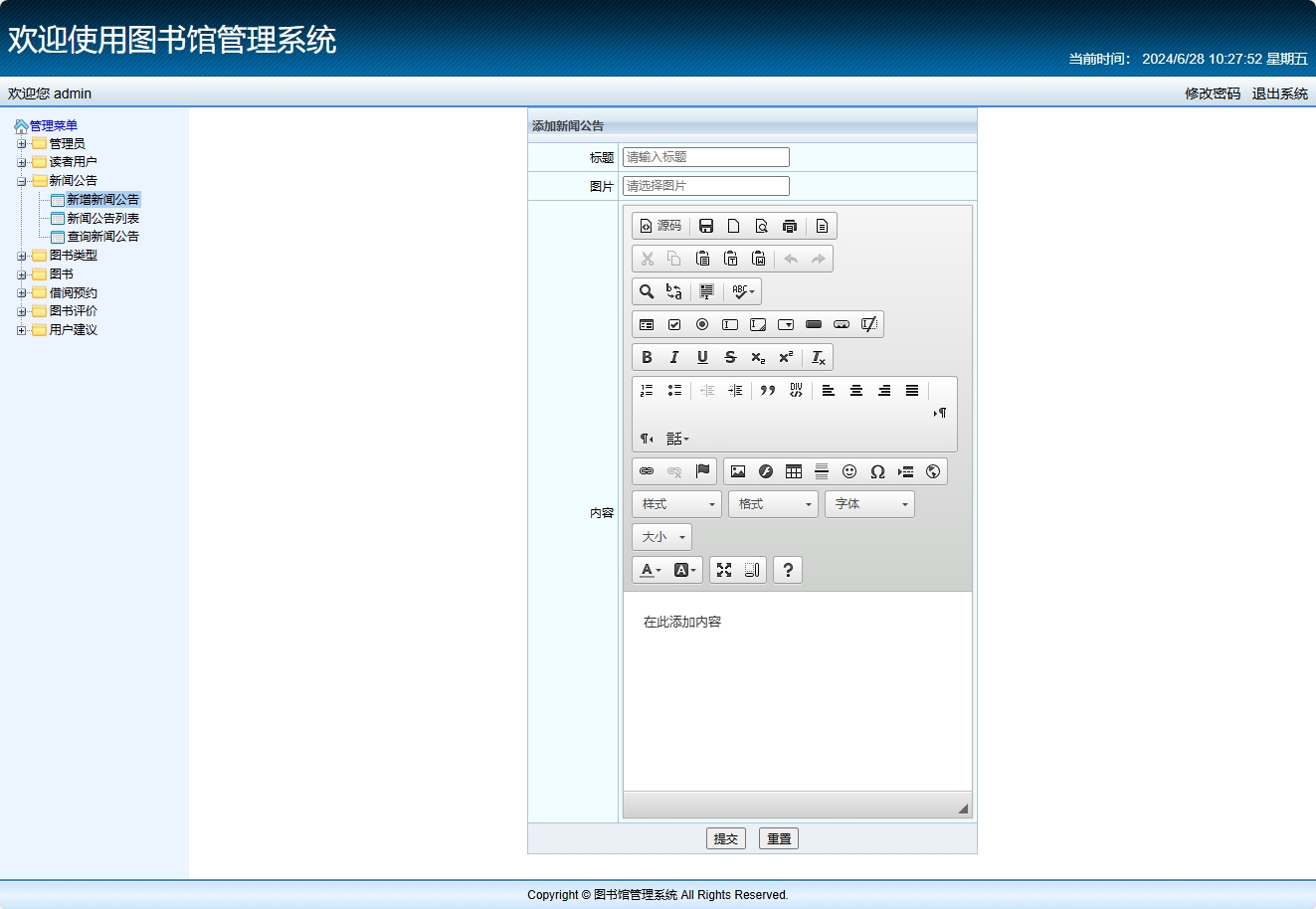Click the Numbered List icon
1316x909 pixels.
647,390
